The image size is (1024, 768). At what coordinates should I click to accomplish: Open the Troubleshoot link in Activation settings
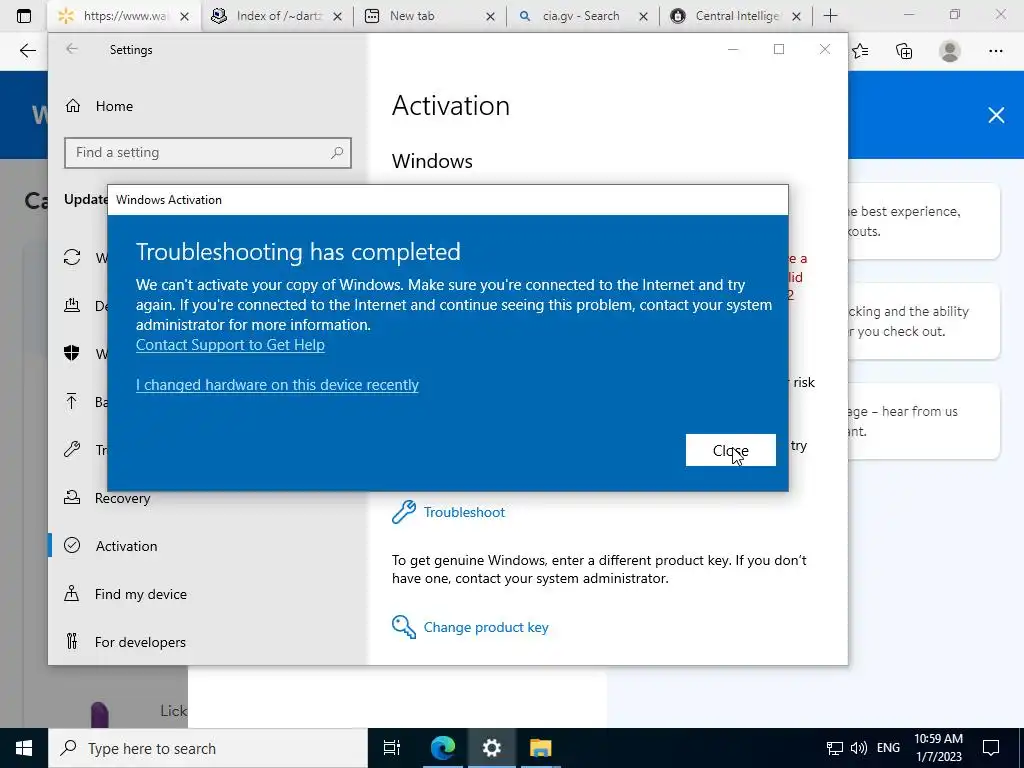pyautogui.click(x=464, y=512)
